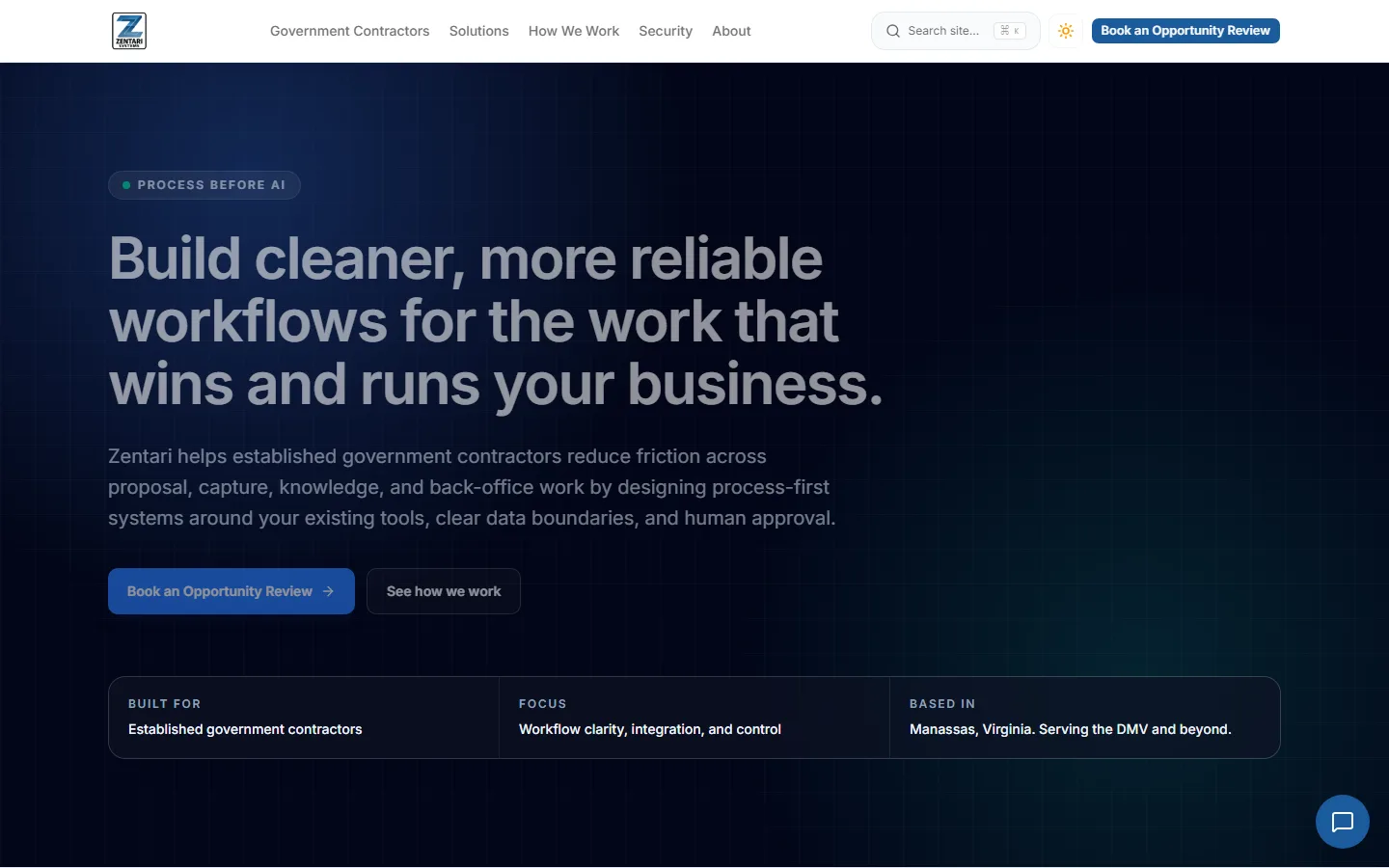Go to How We Work
The width and height of the screenshot is (1389, 868).
(x=574, y=31)
